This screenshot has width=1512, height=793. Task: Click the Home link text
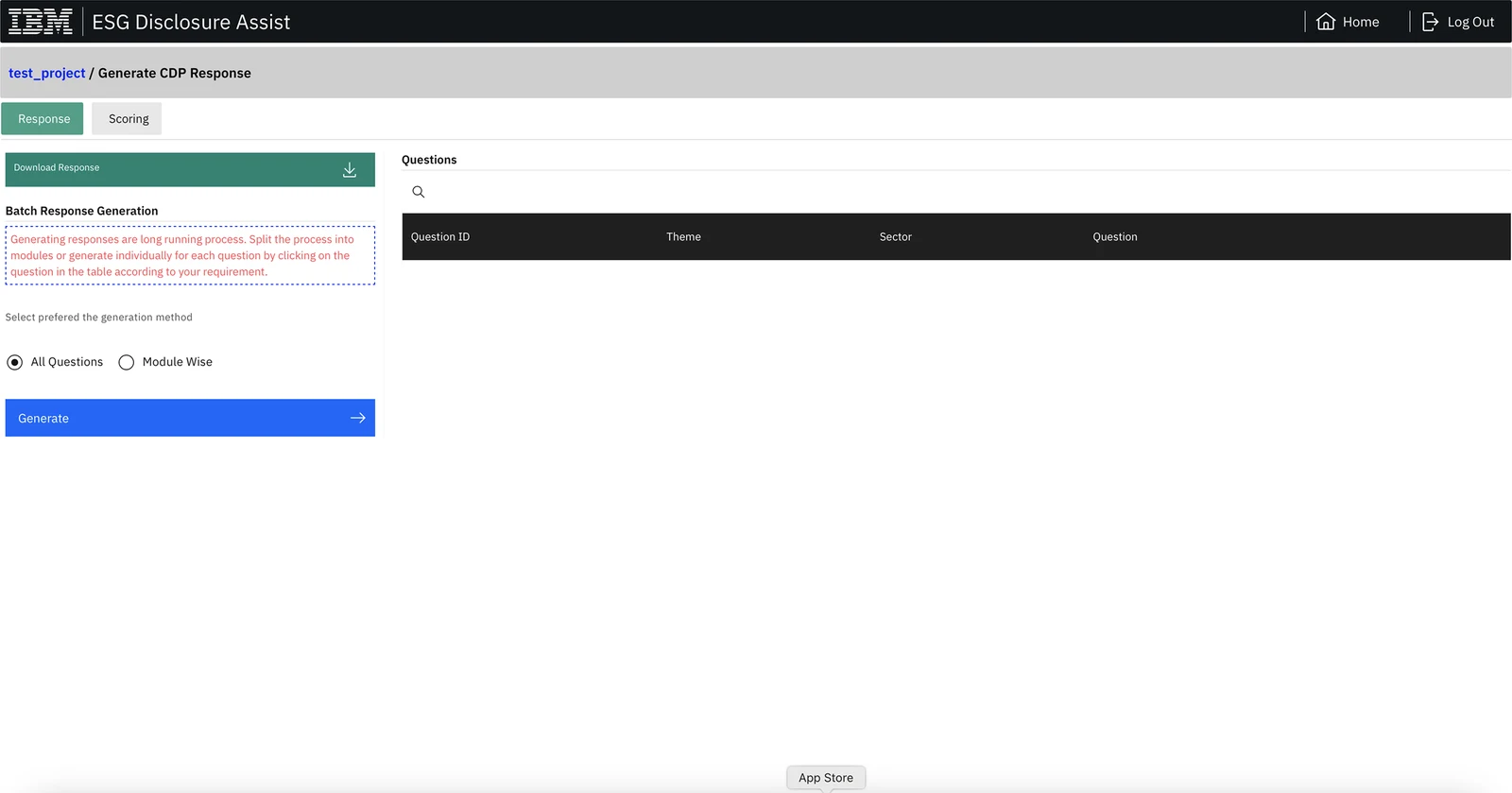coord(1361,22)
